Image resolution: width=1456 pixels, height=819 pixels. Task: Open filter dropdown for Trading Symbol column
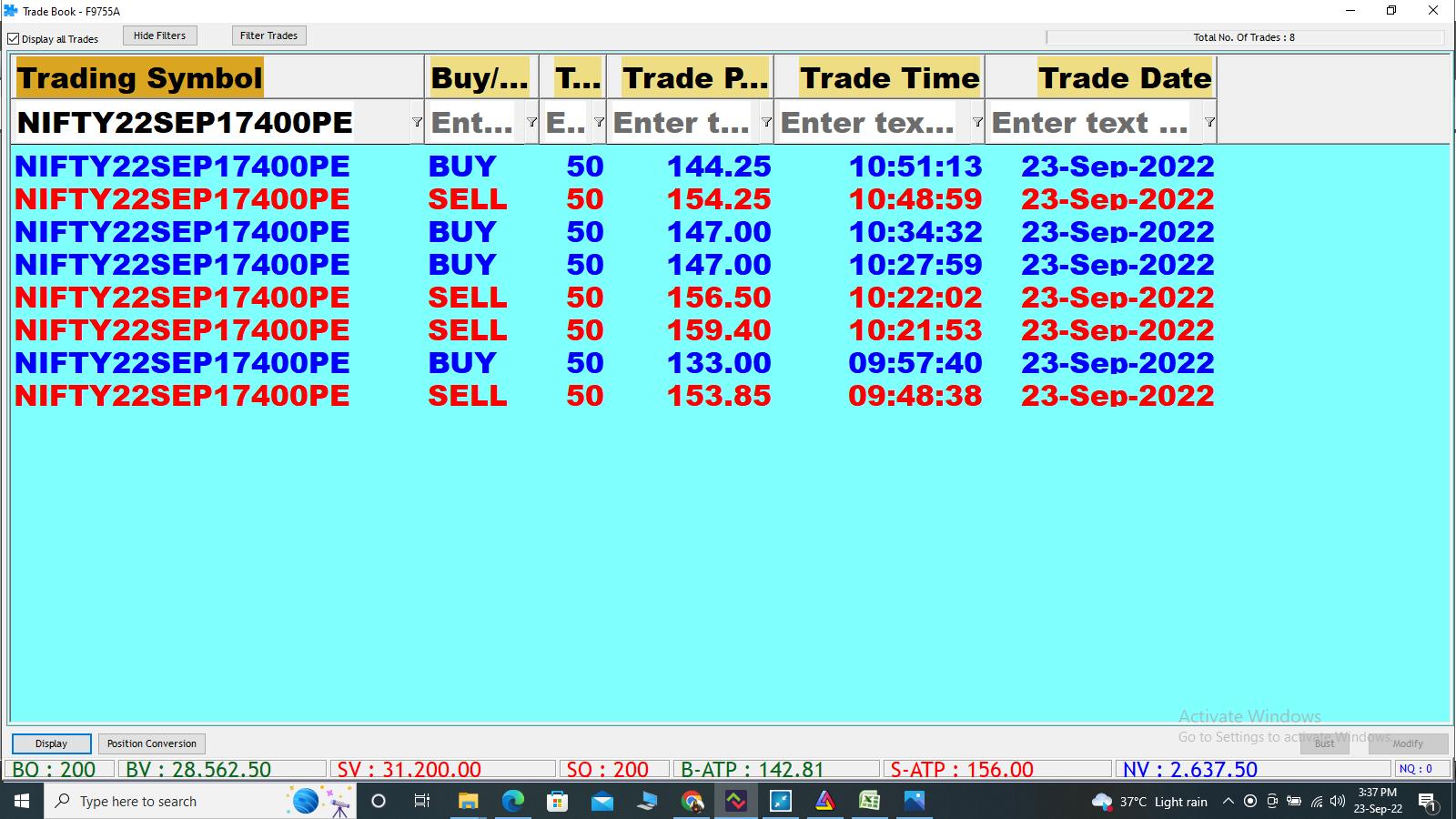tap(417, 122)
